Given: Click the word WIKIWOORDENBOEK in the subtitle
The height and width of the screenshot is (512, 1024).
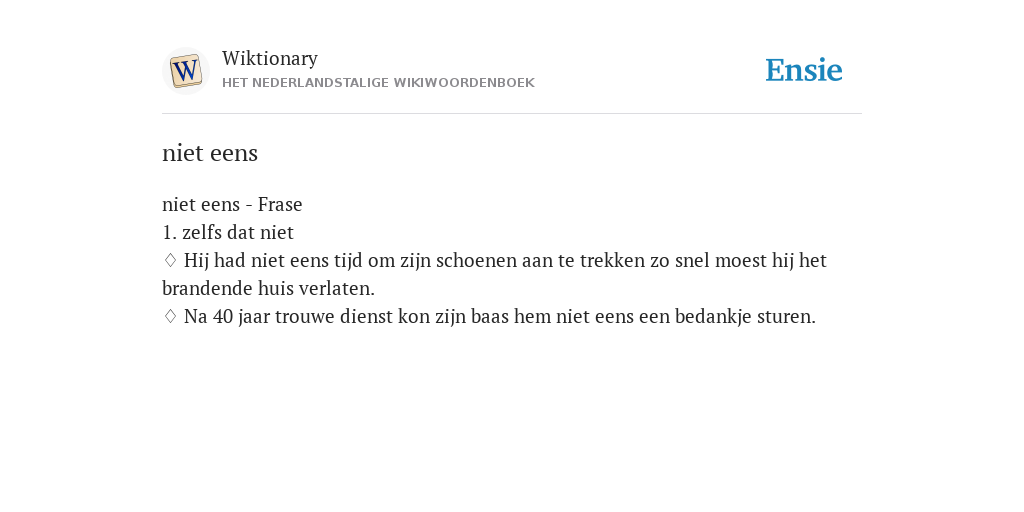Looking at the screenshot, I should 464,83.
